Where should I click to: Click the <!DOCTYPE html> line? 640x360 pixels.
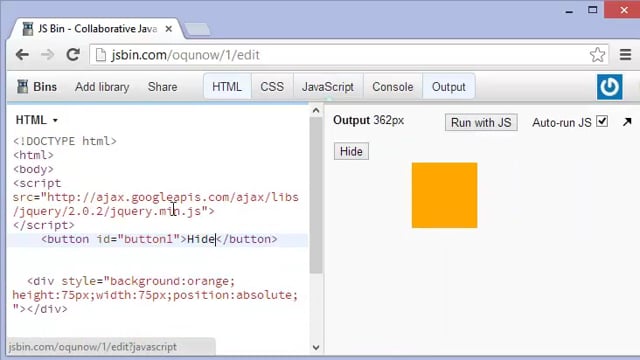[x=64, y=141]
